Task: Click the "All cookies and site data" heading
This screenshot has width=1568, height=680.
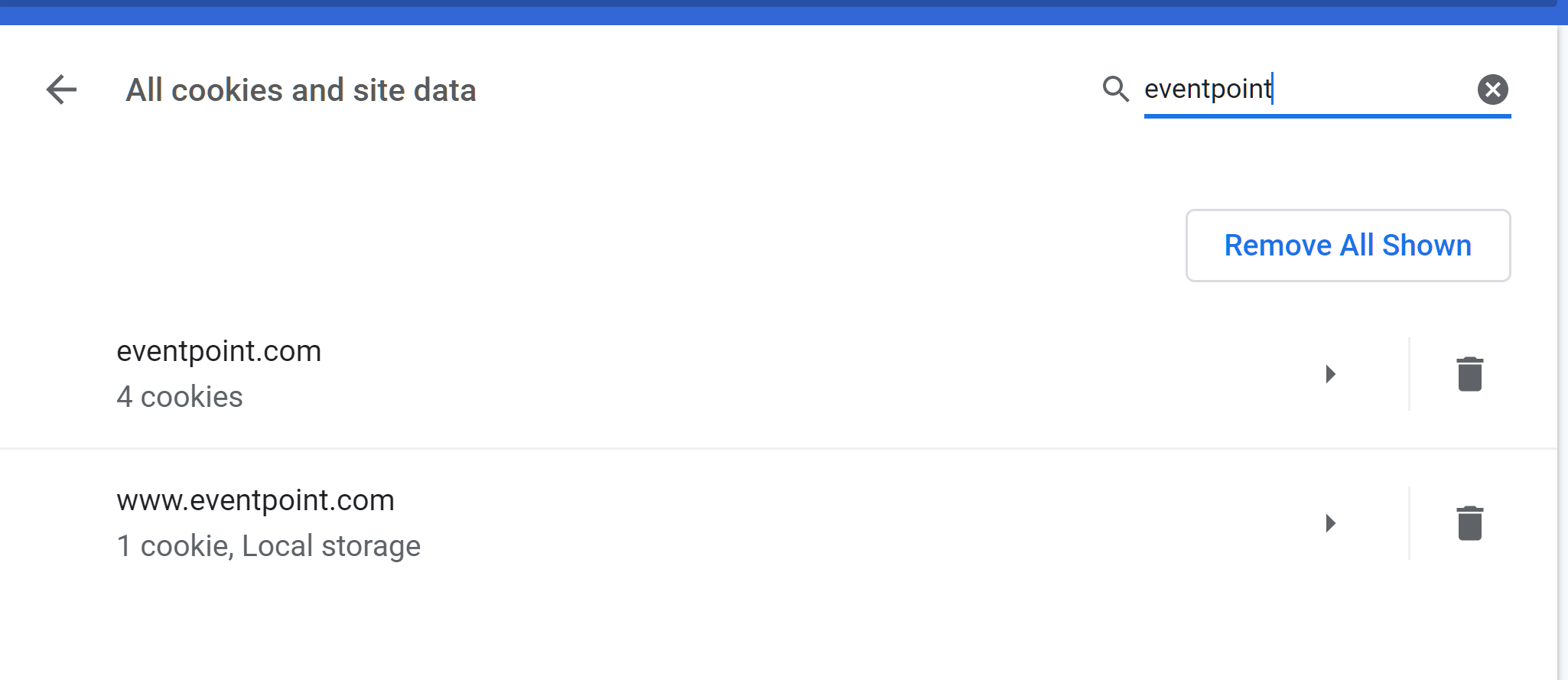Action: pos(301,90)
